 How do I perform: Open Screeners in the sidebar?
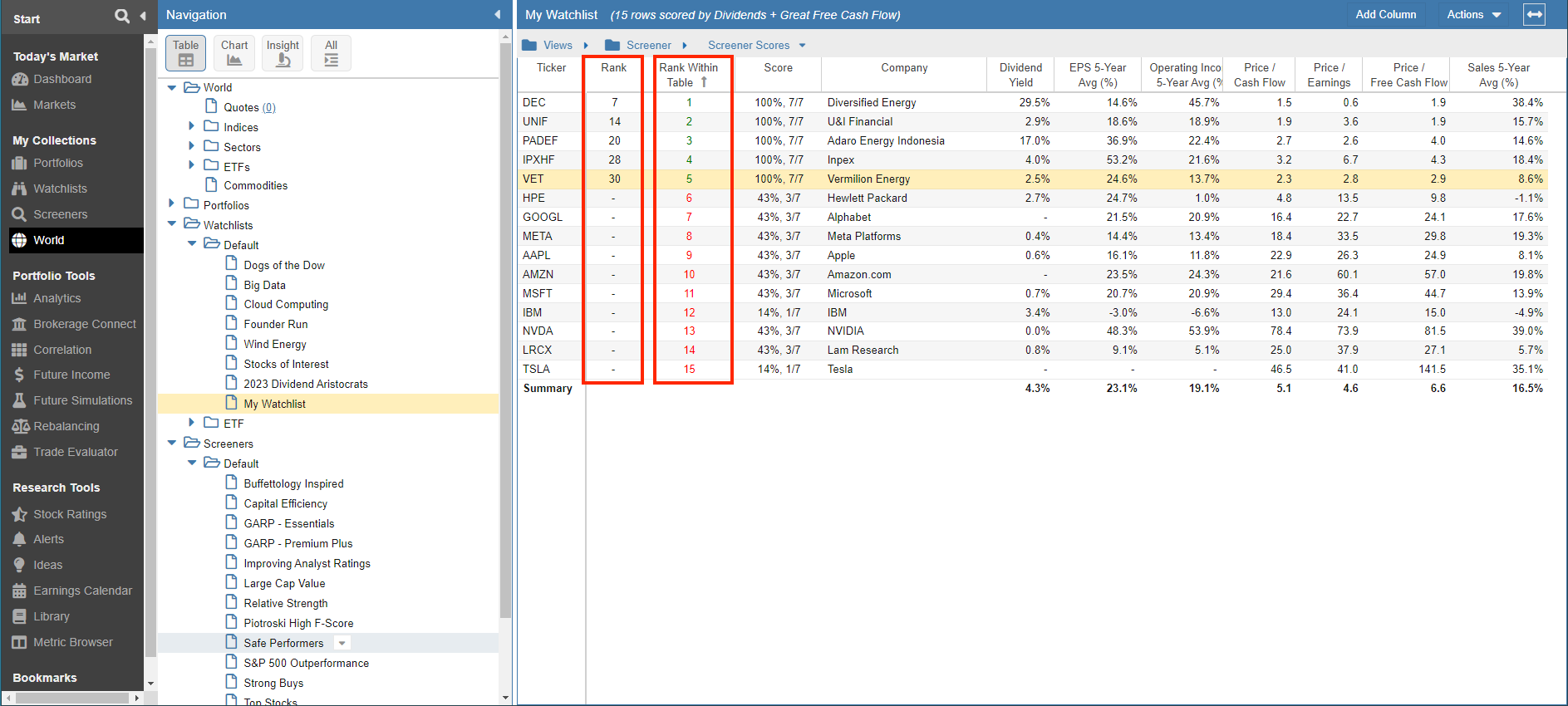point(60,214)
